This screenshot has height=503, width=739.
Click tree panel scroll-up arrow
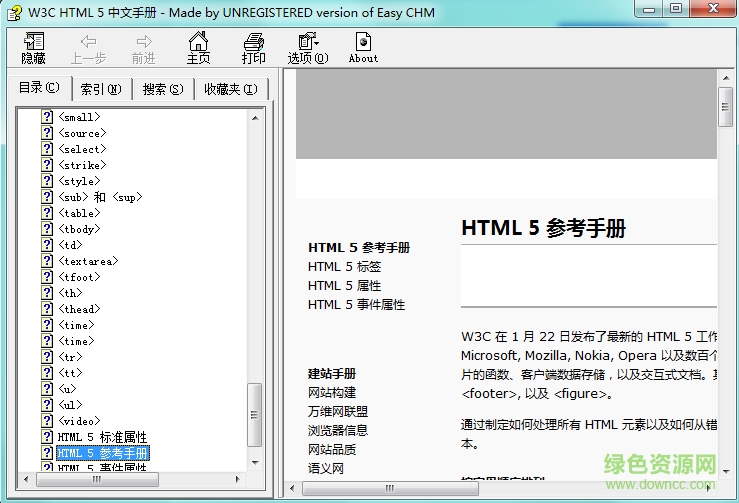(255, 118)
